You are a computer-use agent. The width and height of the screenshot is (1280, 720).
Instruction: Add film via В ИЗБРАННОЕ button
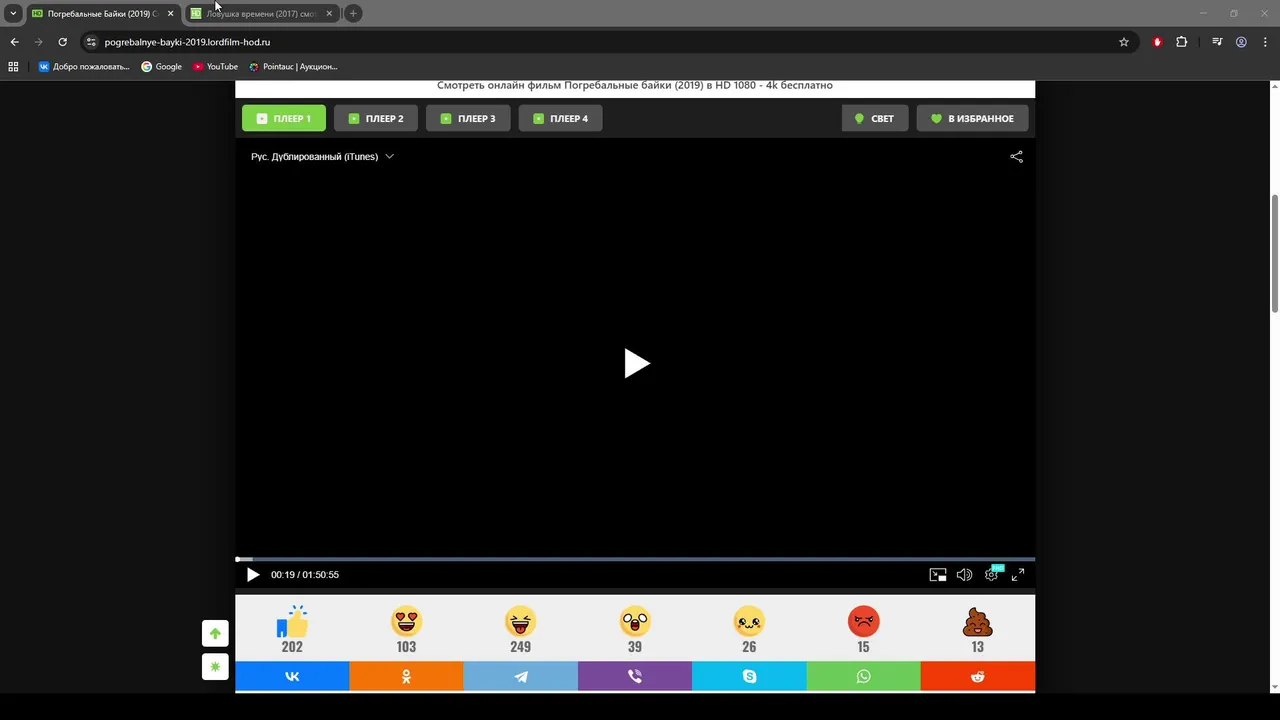pyautogui.click(x=972, y=118)
